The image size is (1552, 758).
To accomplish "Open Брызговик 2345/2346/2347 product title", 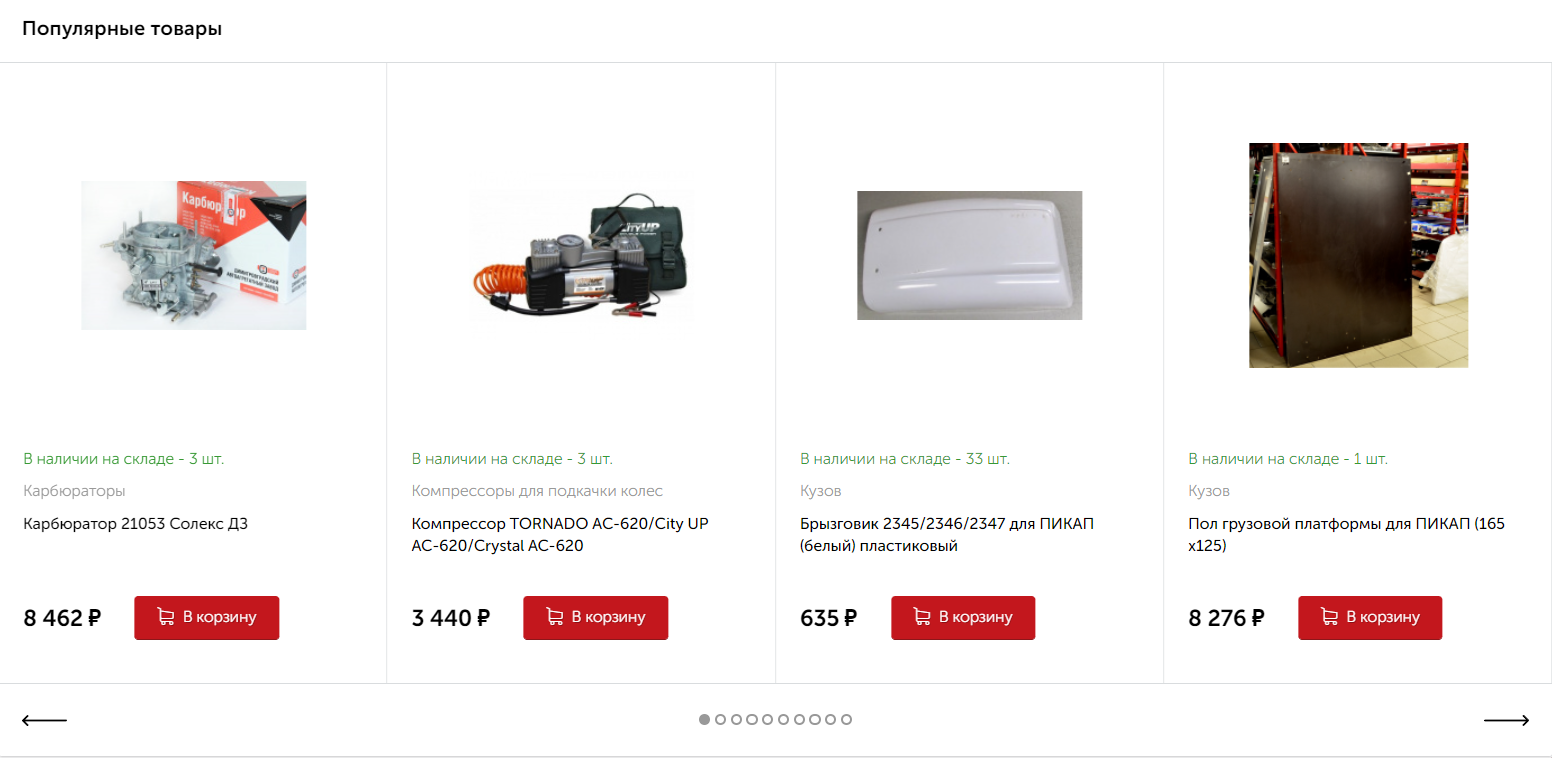I will coord(947,535).
